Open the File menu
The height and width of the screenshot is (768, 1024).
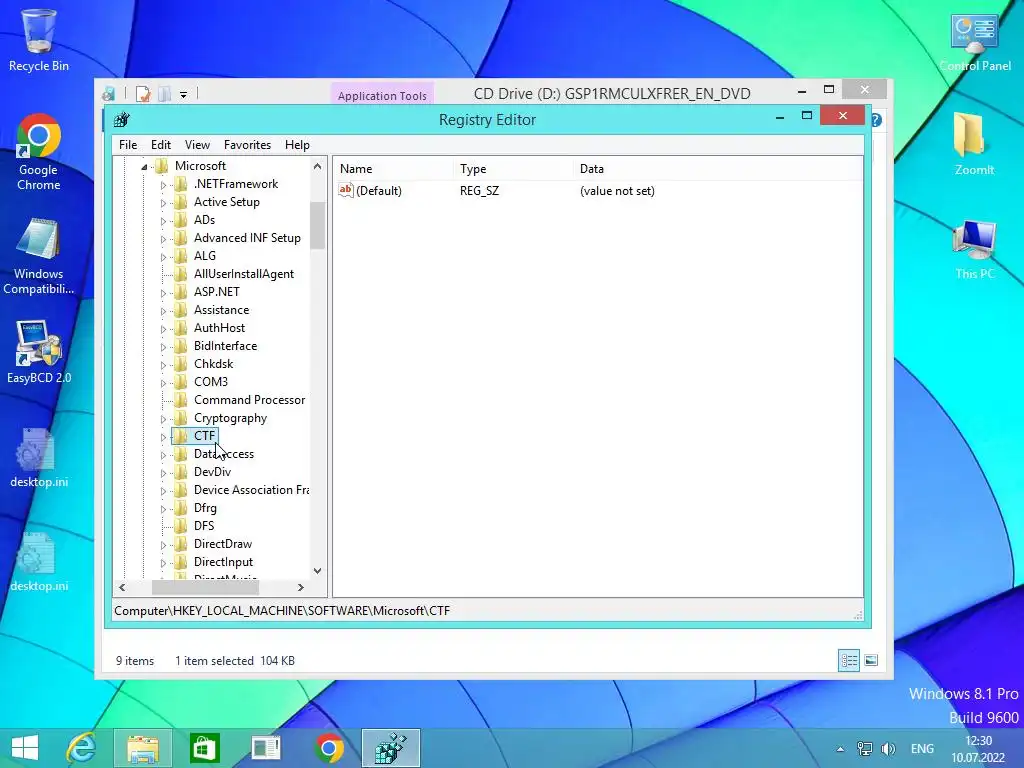[x=128, y=145]
